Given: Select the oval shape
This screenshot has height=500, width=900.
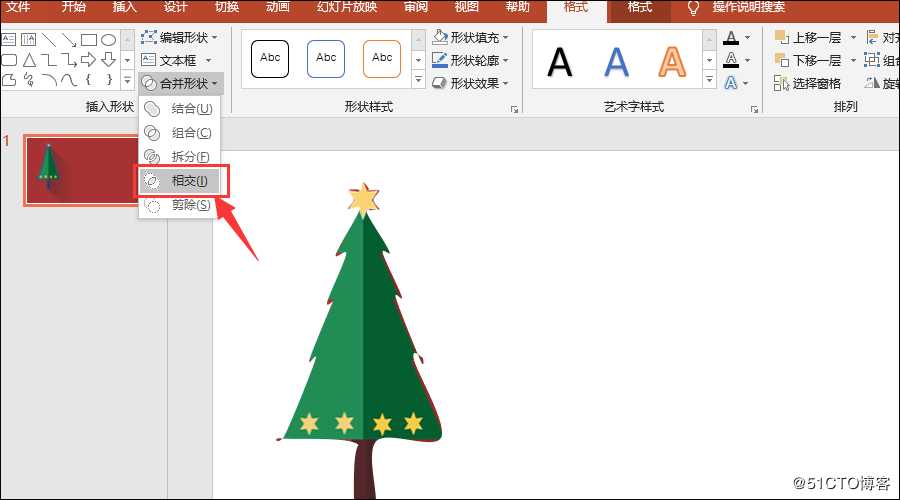Looking at the screenshot, I should [x=108, y=40].
